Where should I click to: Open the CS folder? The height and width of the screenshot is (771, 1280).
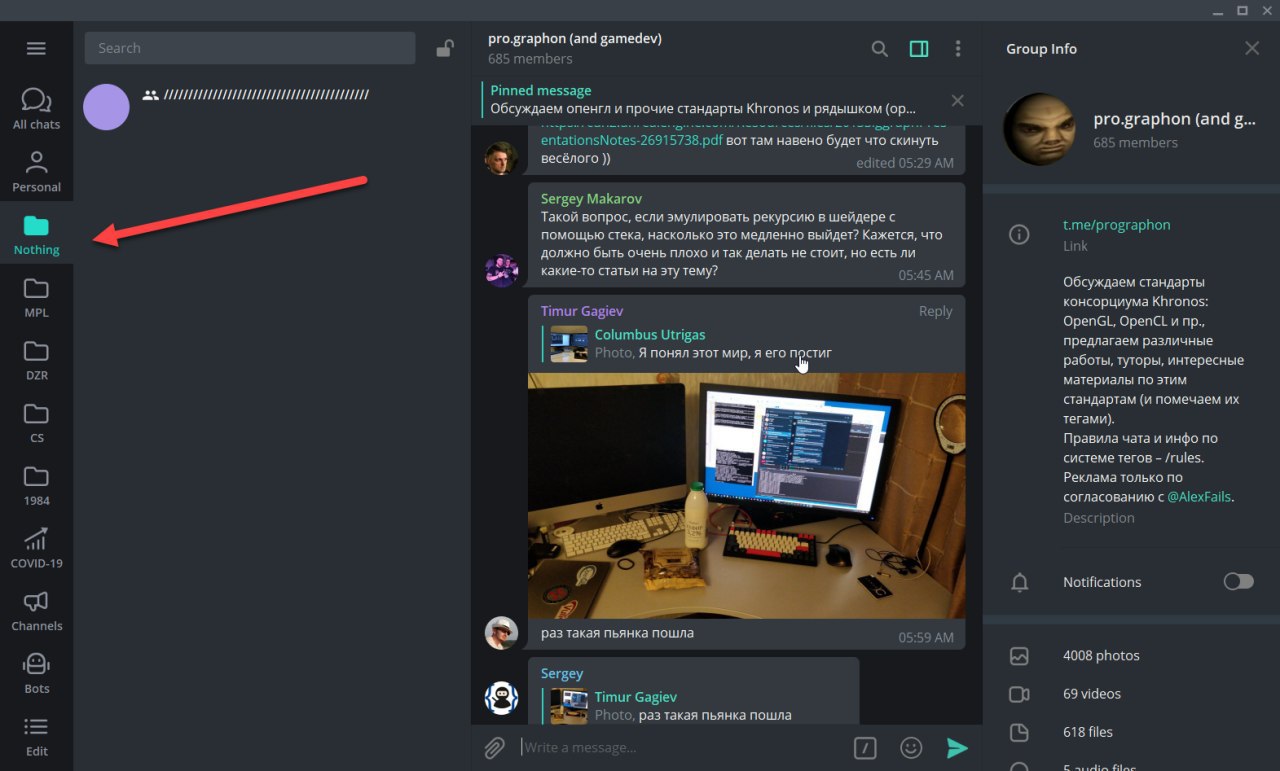(36, 423)
